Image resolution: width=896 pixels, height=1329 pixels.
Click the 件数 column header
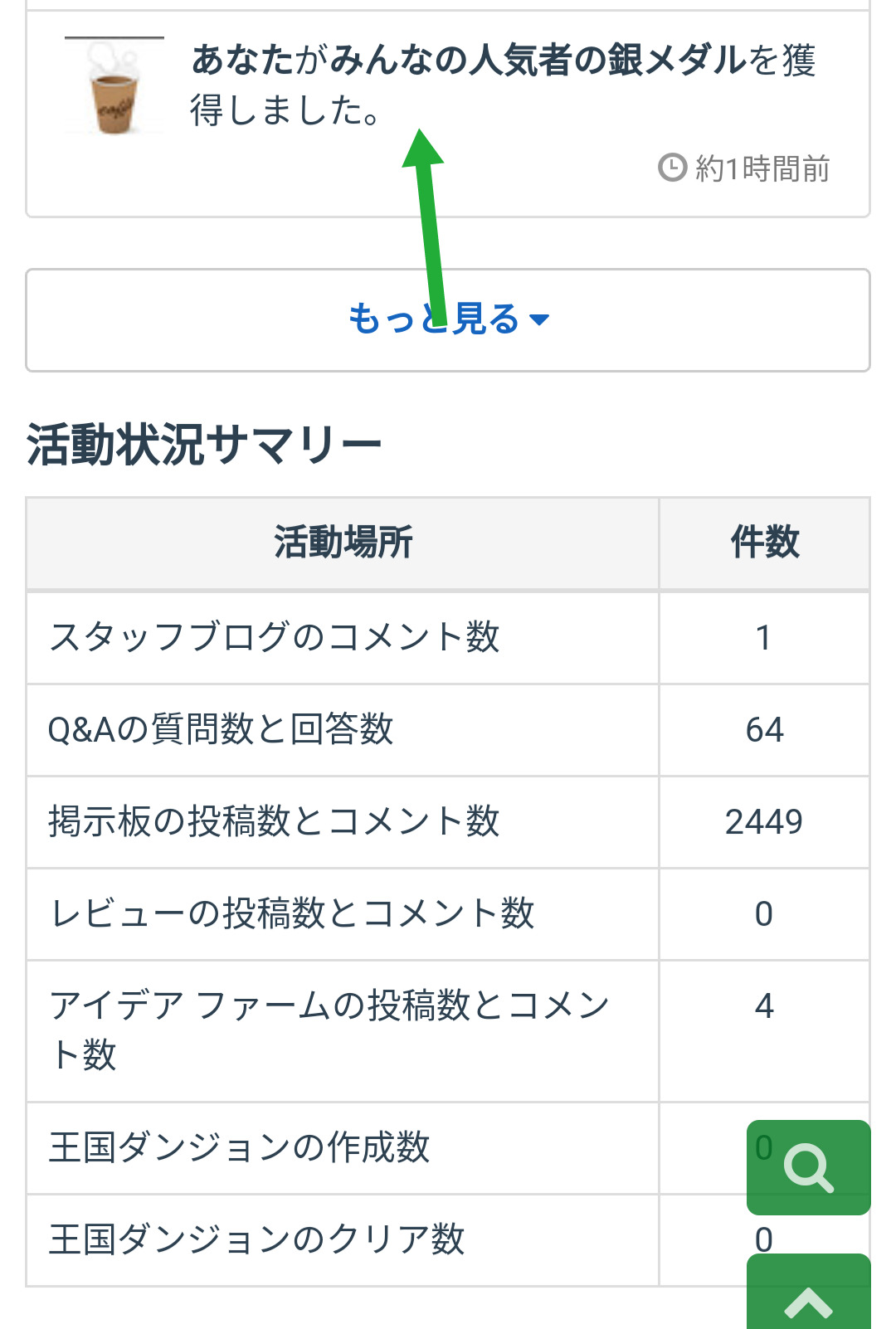coord(764,543)
